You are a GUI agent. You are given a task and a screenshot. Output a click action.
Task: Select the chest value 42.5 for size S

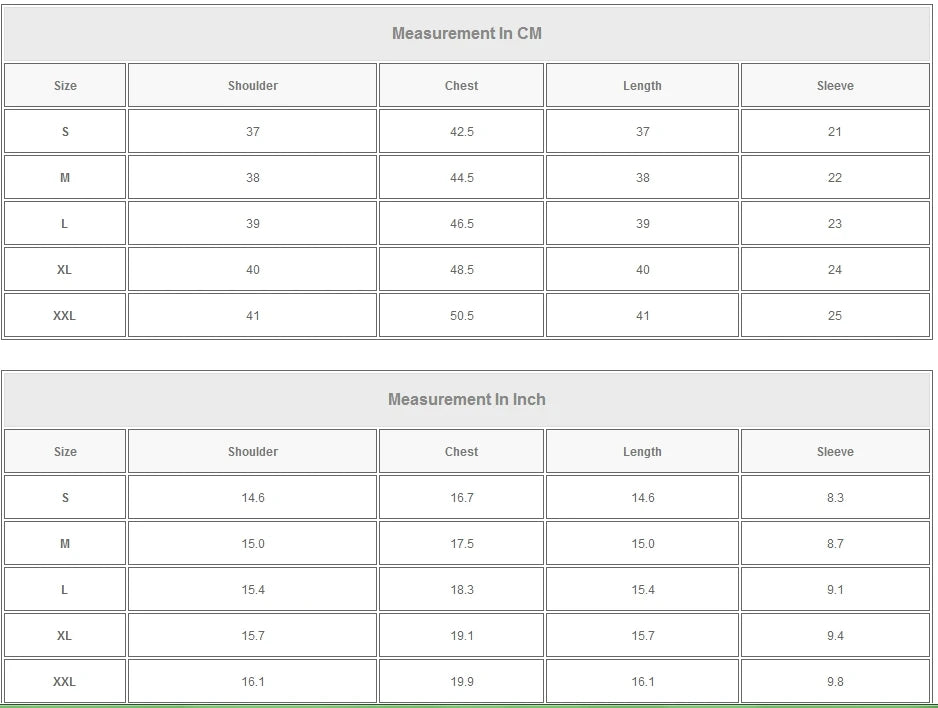(x=462, y=132)
